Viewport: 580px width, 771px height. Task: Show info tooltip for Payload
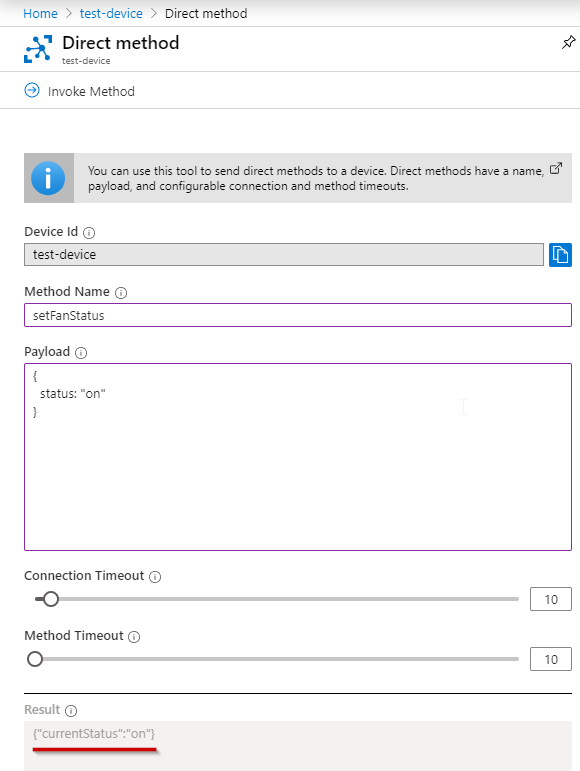81,353
